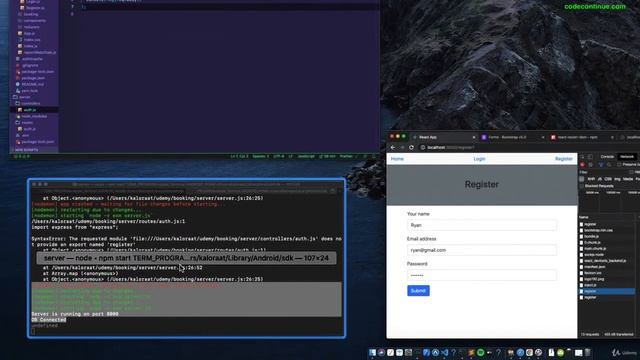This screenshot has width=640, height=360.
Task: Open the Network tab in DevTools
Action: [627, 157]
